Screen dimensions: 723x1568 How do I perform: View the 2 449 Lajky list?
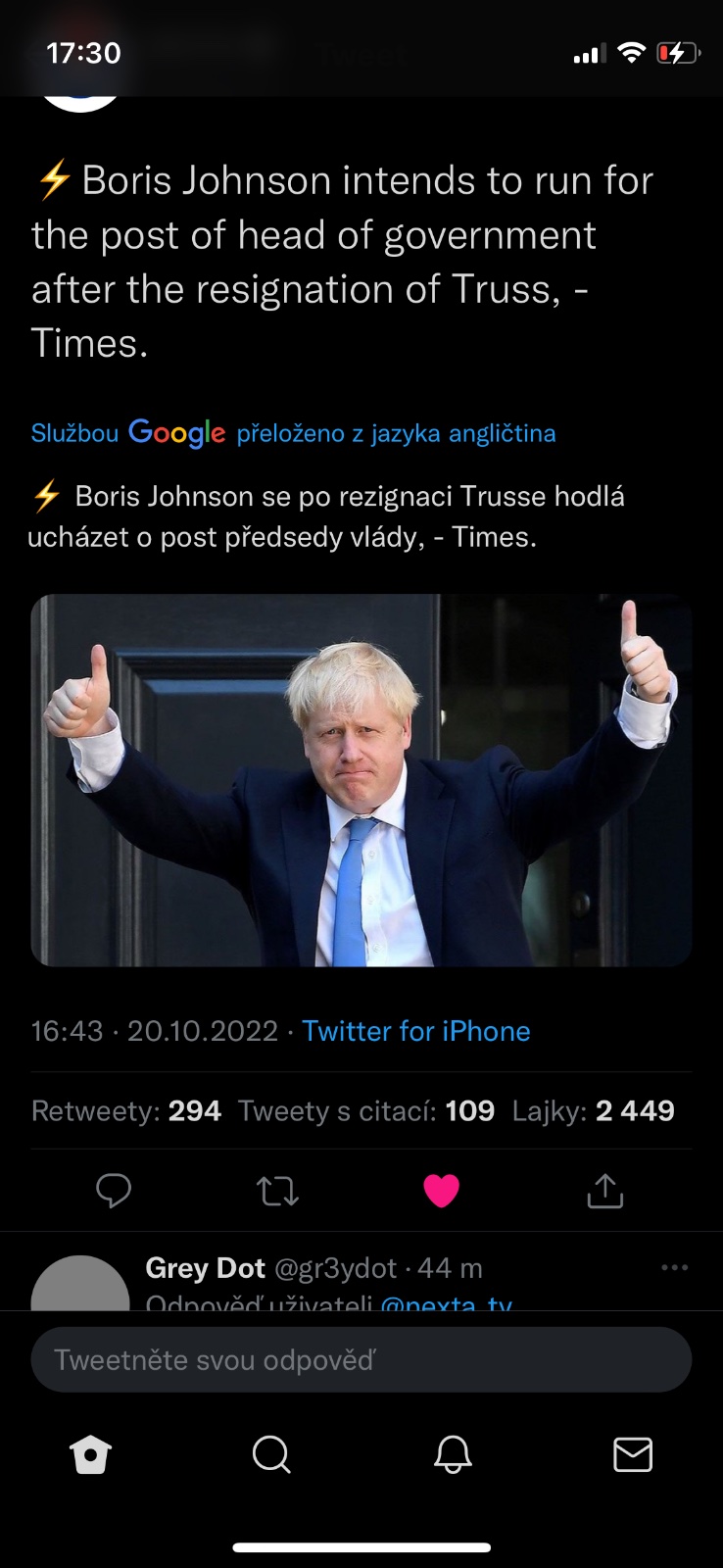594,1110
